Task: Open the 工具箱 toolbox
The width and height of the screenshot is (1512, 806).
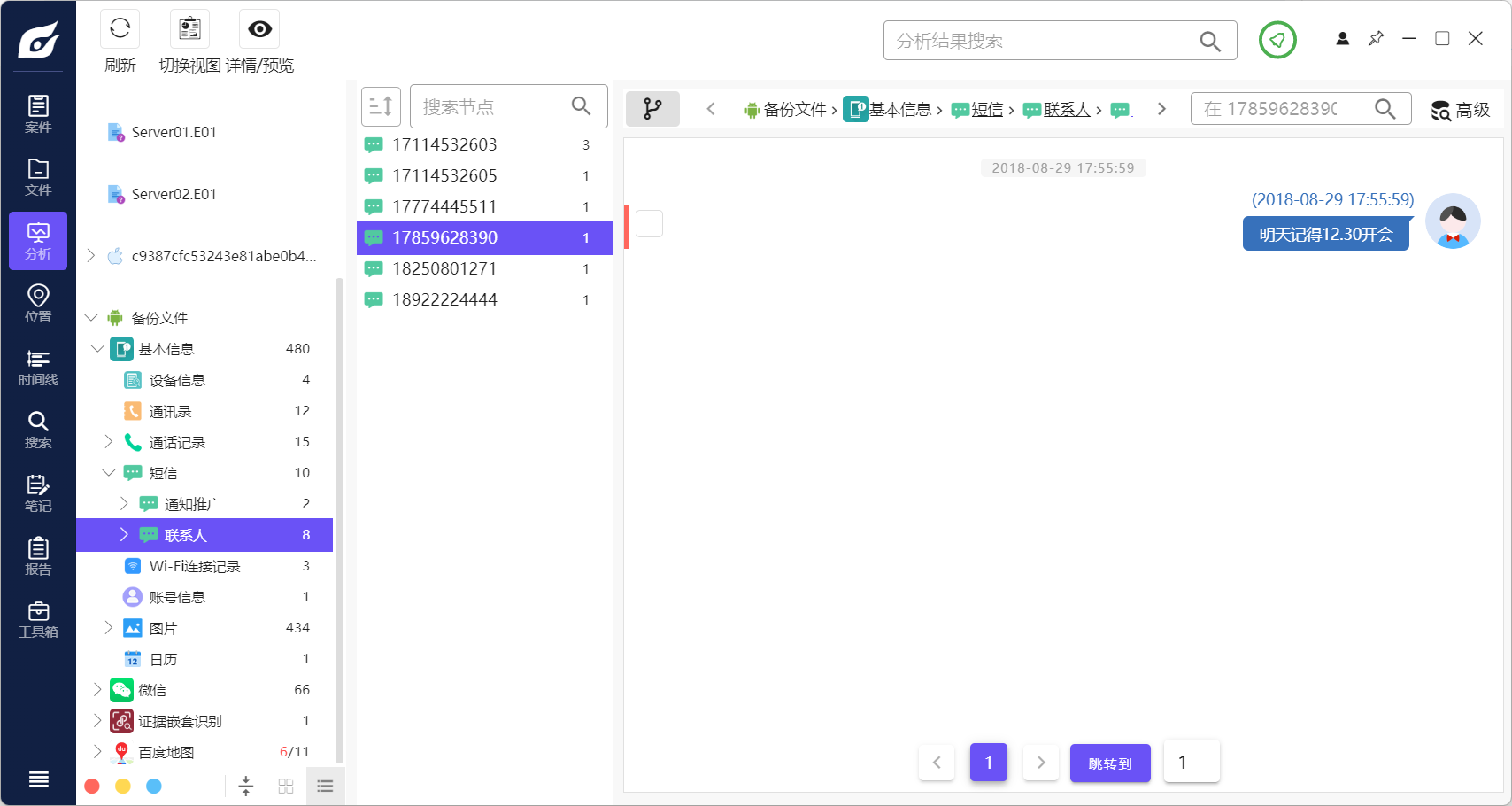Action: (38, 618)
